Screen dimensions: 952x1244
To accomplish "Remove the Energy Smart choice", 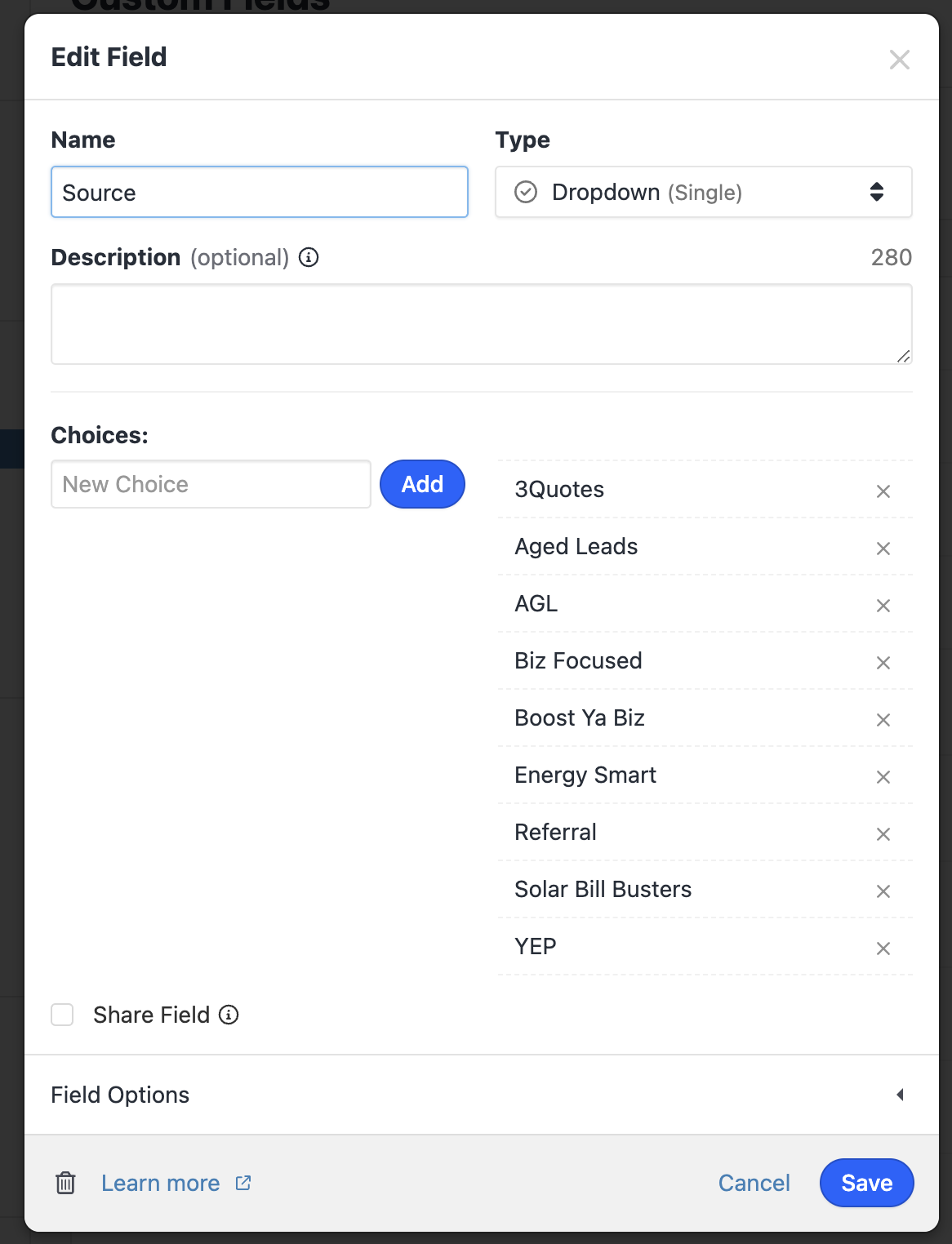I will click(883, 777).
